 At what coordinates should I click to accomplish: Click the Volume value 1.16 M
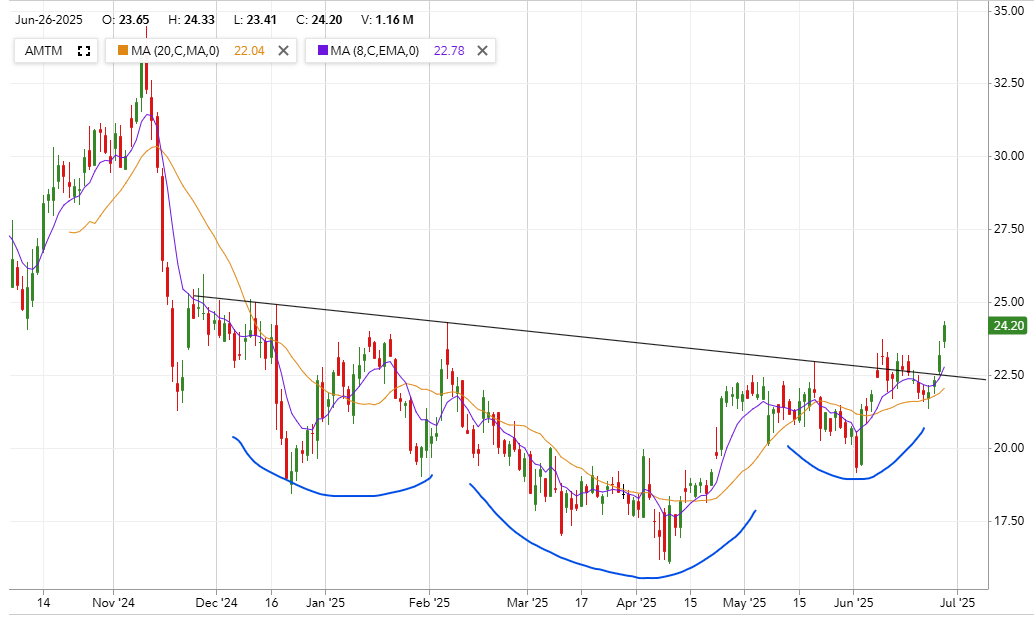pyautogui.click(x=394, y=20)
